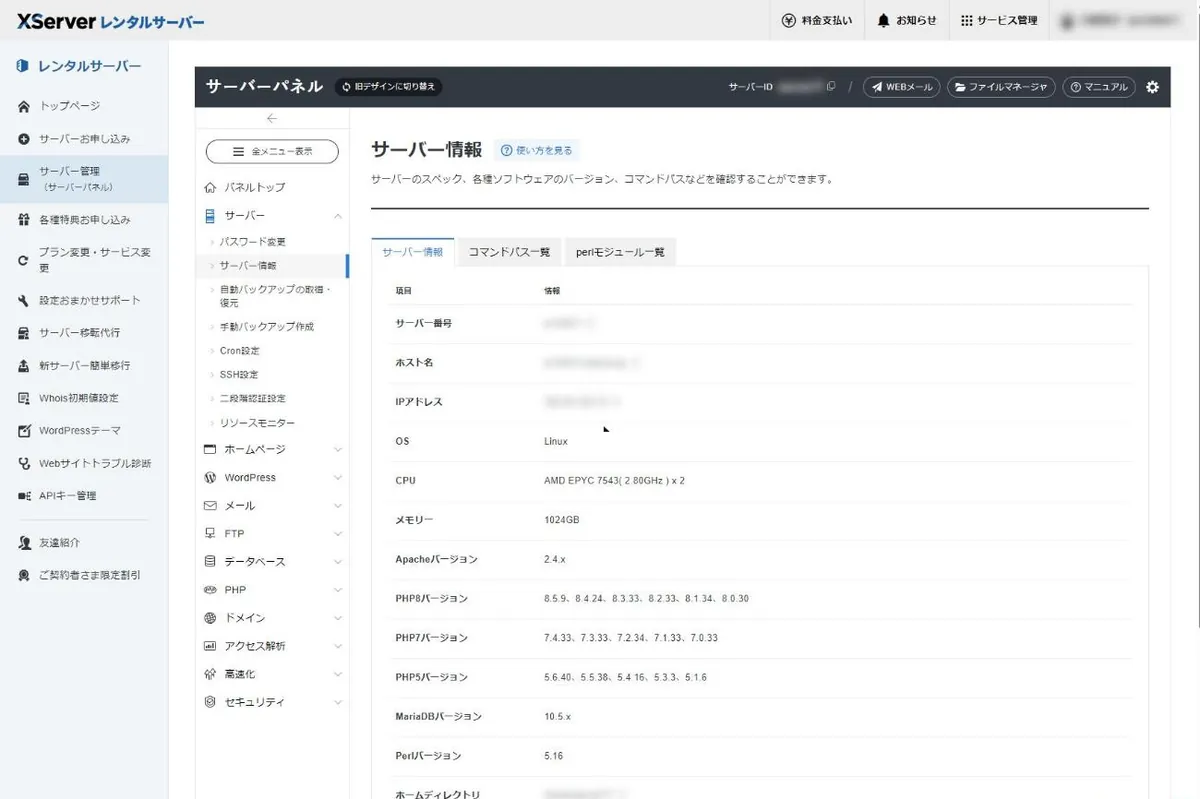Open 友達紹介 sidebar item
Screen dimensions: 1200x799
[x=50, y=543]
